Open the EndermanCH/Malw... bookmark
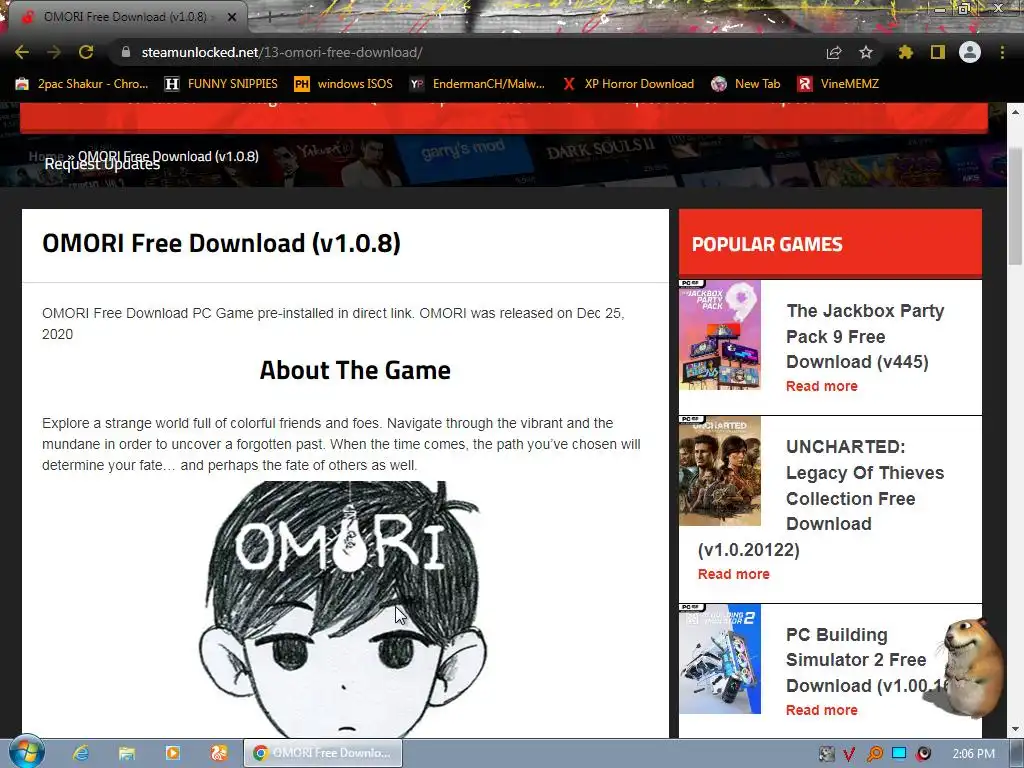This screenshot has height=768, width=1024. click(477, 84)
